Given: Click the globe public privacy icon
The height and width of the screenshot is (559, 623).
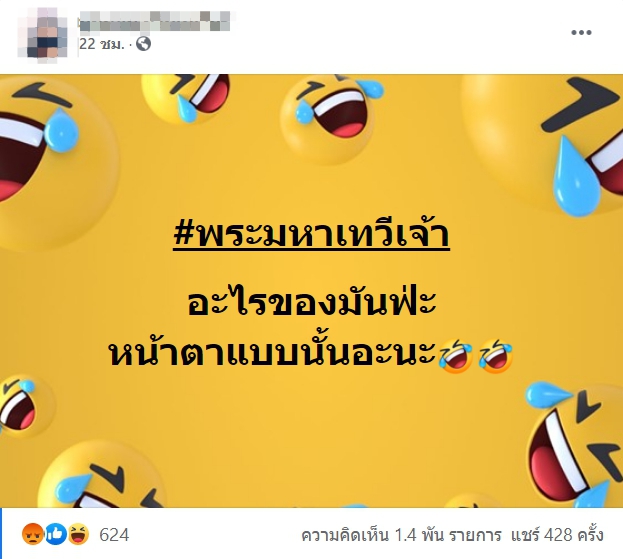Looking at the screenshot, I should click(143, 44).
